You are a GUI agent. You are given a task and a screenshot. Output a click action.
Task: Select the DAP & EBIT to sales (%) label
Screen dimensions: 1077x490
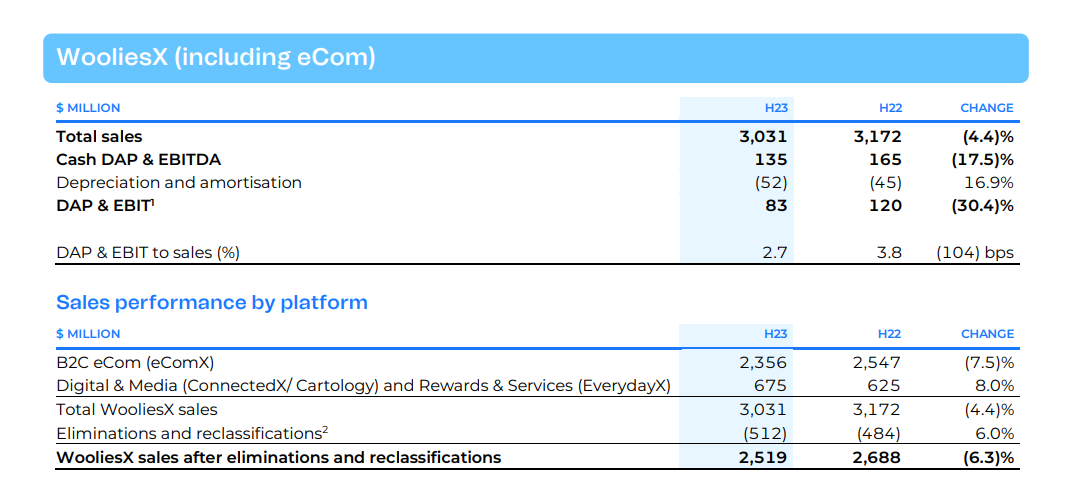click(148, 252)
